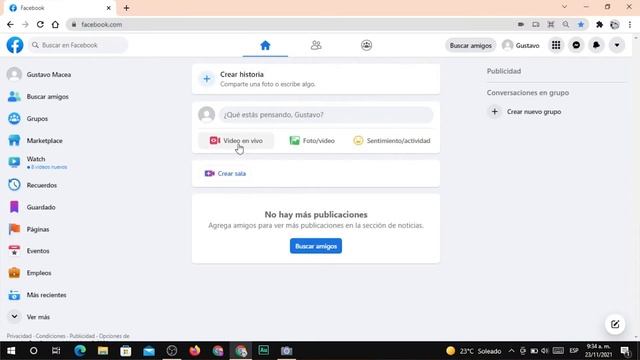The image size is (640, 360).
Task: Click the zoom magnifier in address bar
Action: point(566,24)
